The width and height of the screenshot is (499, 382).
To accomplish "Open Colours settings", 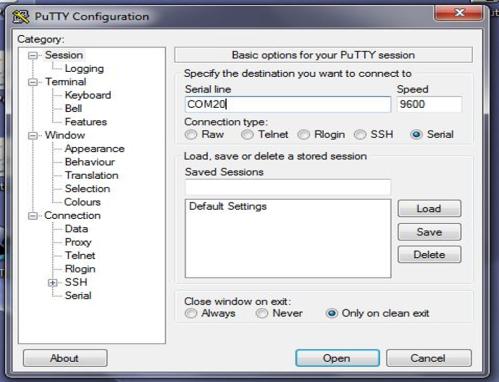I will click(x=82, y=202).
